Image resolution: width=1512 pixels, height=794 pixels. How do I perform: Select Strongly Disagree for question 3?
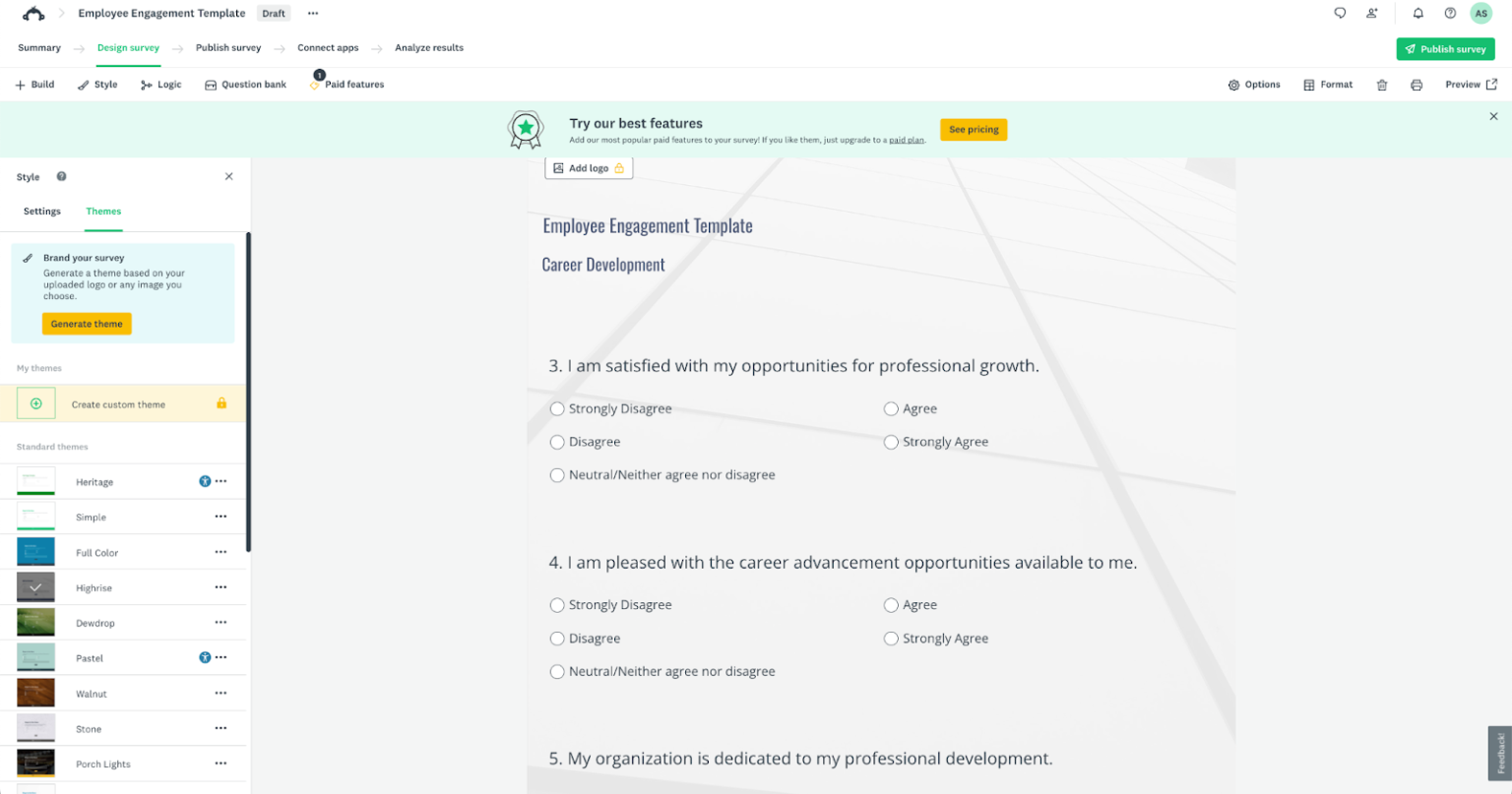point(557,408)
